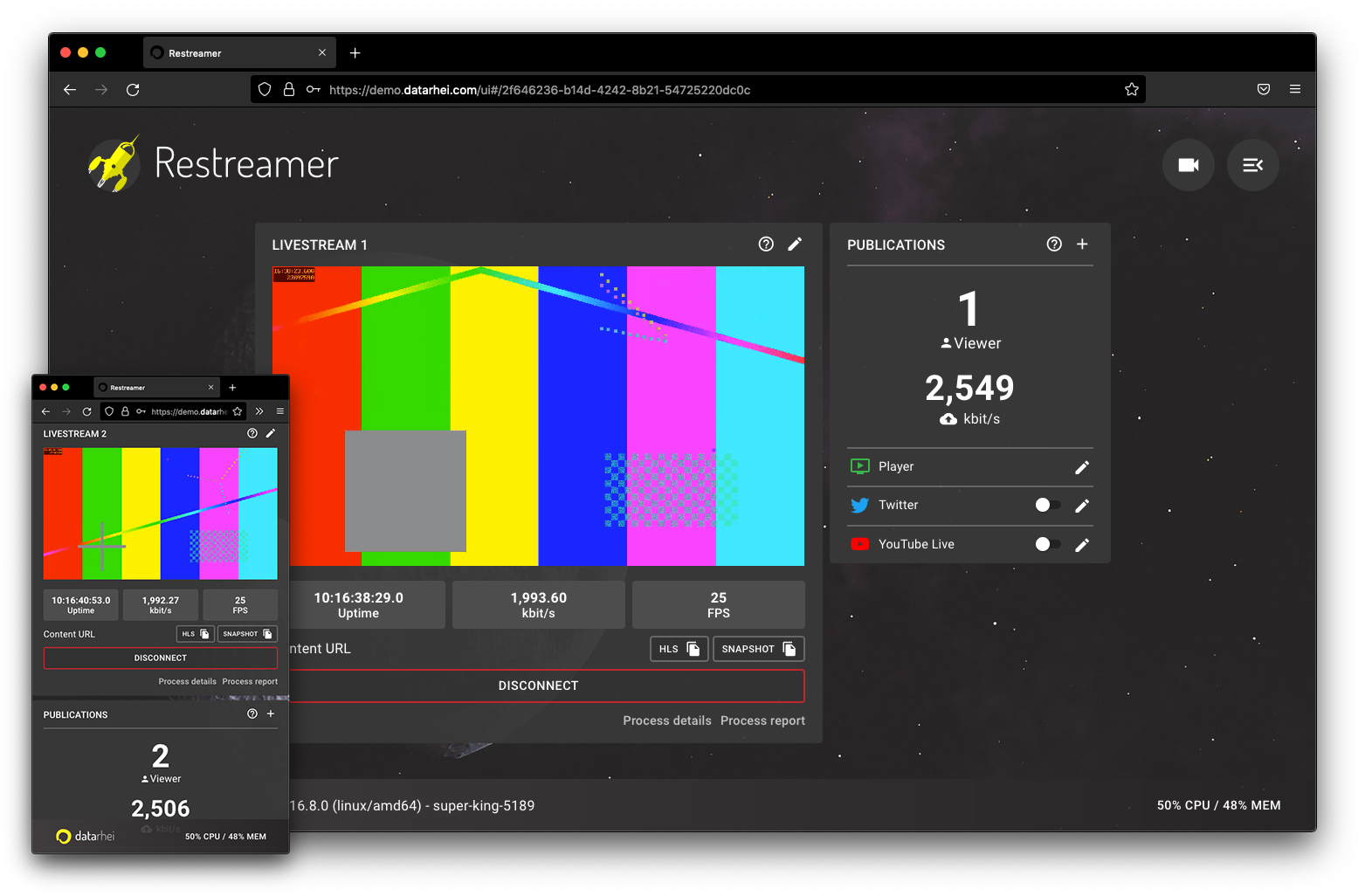Screen dimensions: 1365x896
Task: Edit Livestream 1 using the pencil icon
Action: tap(795, 244)
